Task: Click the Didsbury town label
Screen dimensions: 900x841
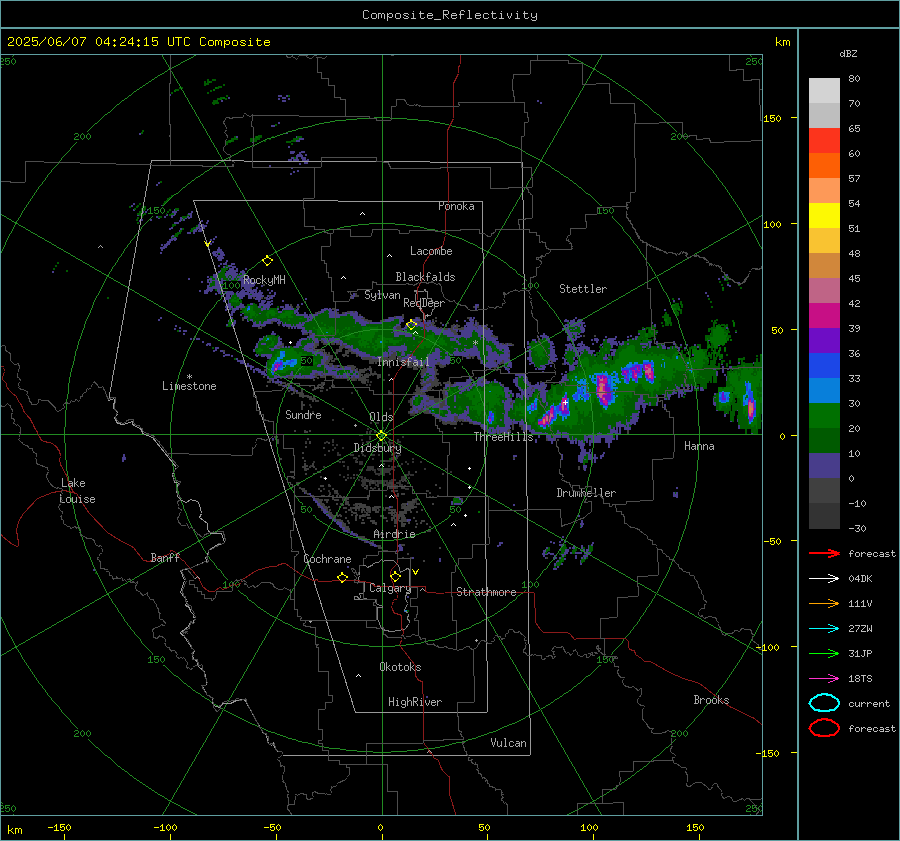Action: click(377, 448)
